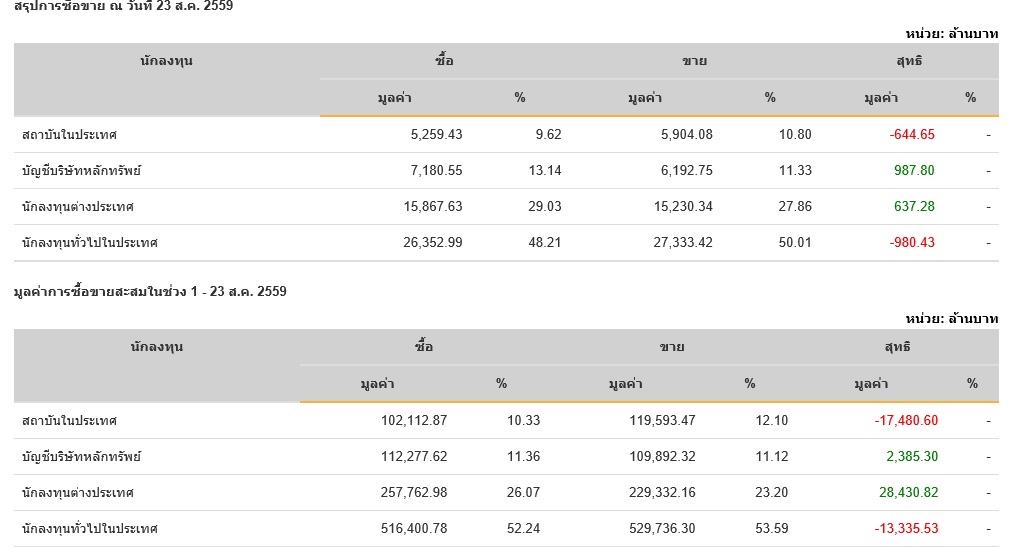This screenshot has height=547, width=1022.
Task: Click the สุทธิ column header in the daily table
Action: [x=909, y=61]
